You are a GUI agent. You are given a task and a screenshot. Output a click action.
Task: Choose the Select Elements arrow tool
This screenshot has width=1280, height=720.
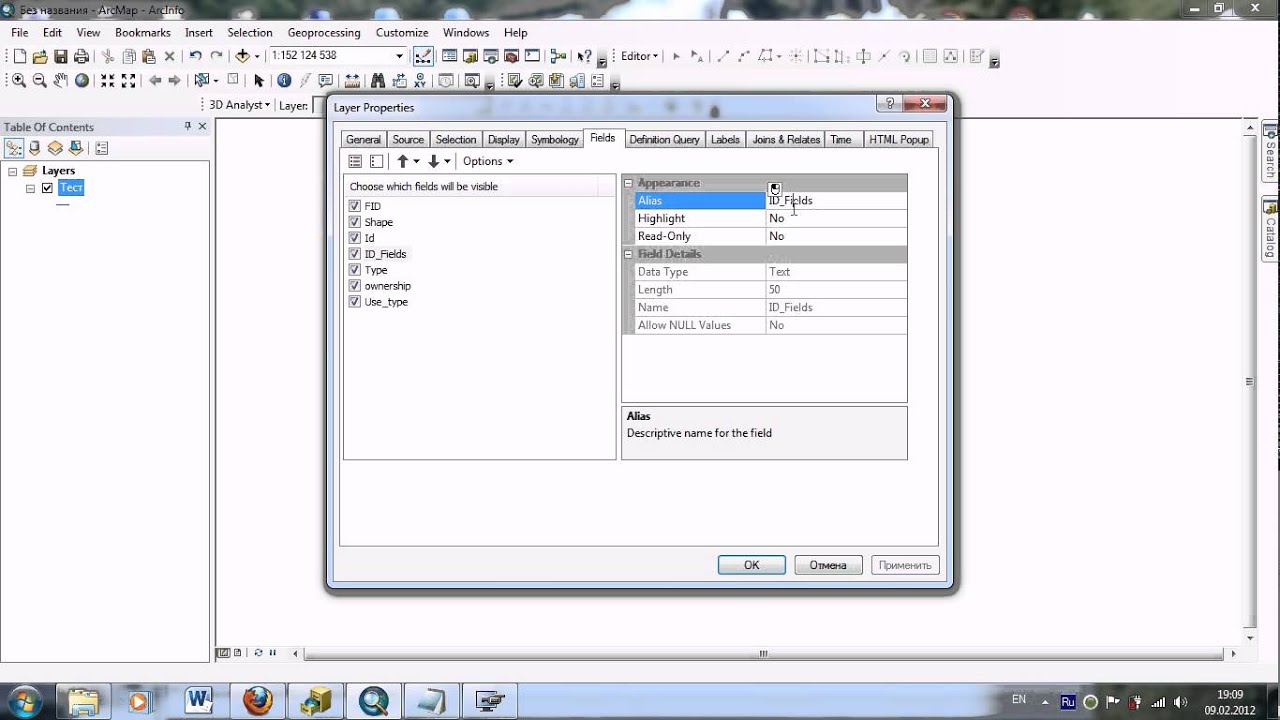click(x=259, y=80)
